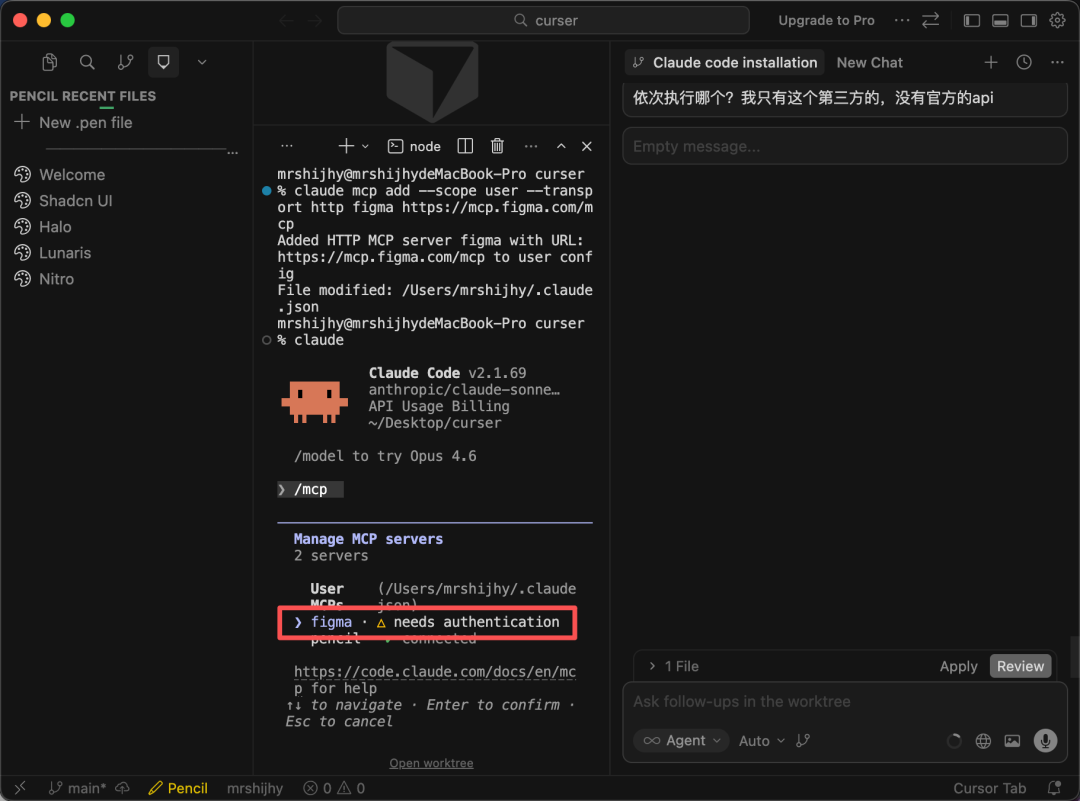Open title bar more options ellipsis
Viewport: 1080px width, 801px height.
[902, 20]
